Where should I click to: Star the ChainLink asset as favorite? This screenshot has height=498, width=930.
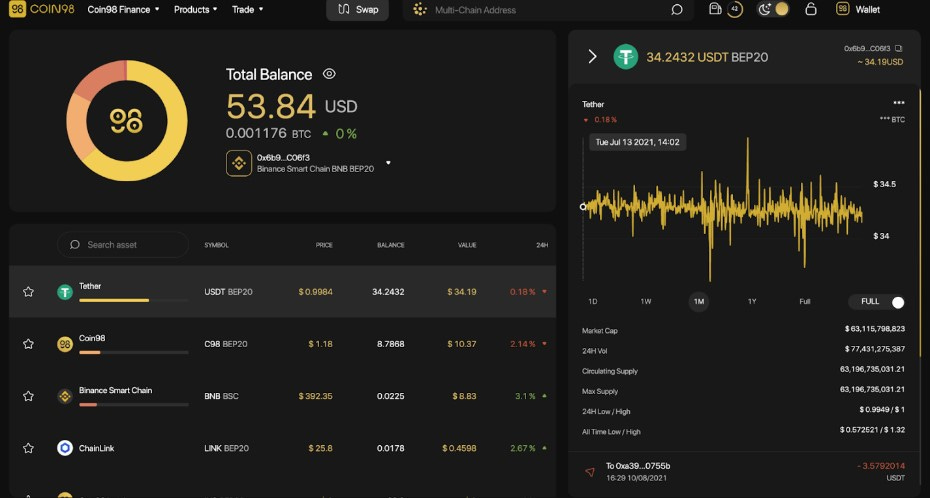(28, 448)
